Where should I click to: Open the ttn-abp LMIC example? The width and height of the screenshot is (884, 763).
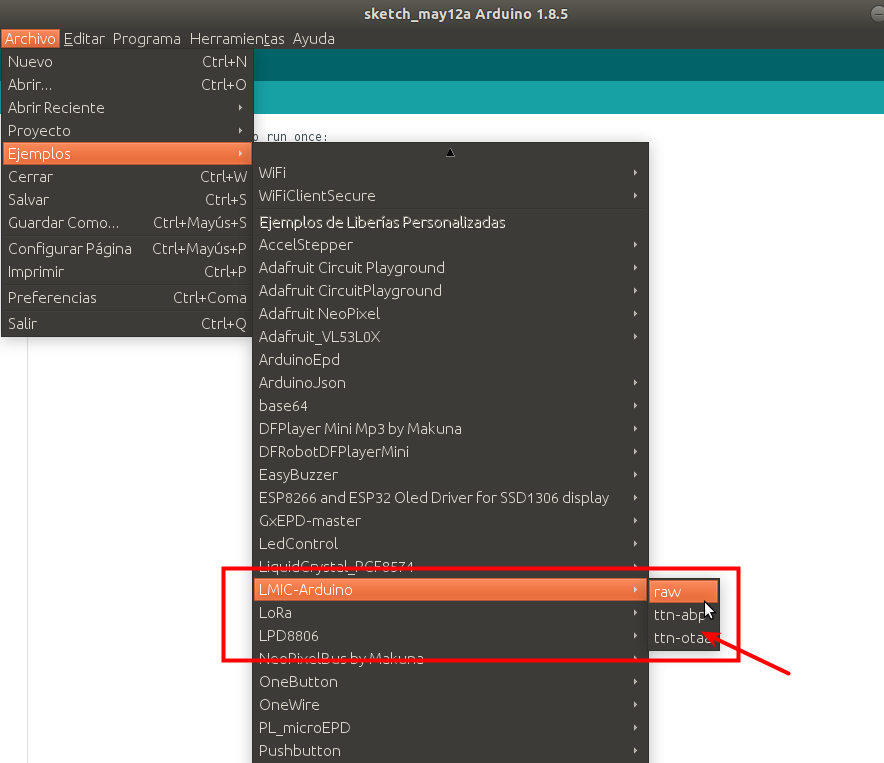pos(683,615)
